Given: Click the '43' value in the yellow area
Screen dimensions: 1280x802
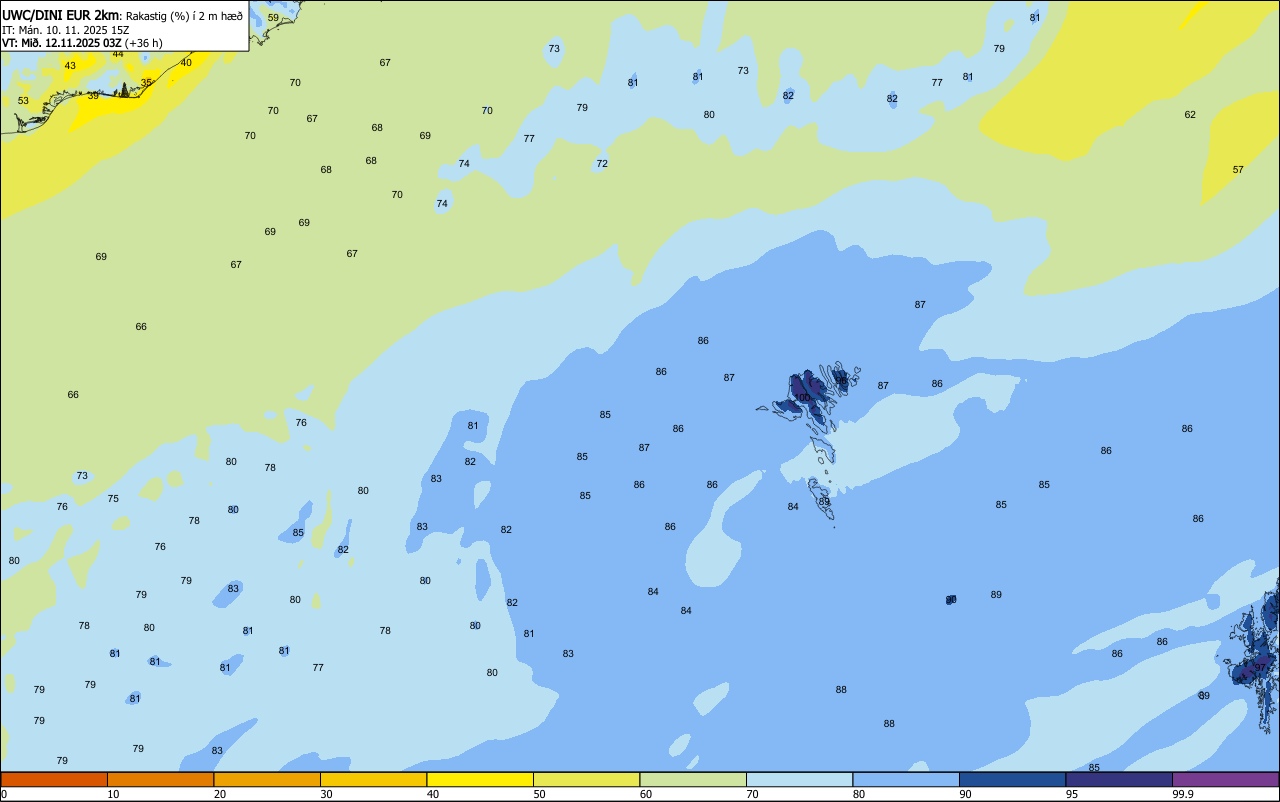Looking at the screenshot, I should [70, 66].
